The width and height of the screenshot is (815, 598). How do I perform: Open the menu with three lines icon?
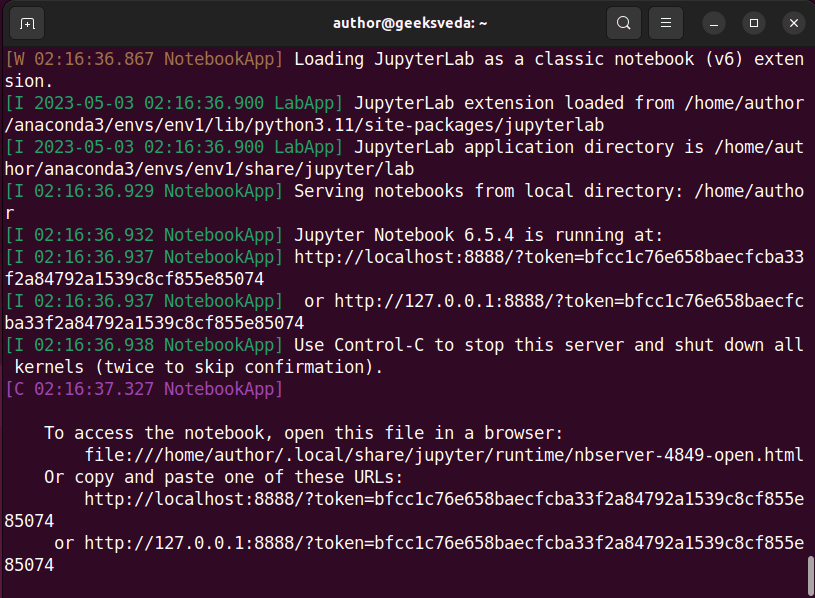point(665,22)
